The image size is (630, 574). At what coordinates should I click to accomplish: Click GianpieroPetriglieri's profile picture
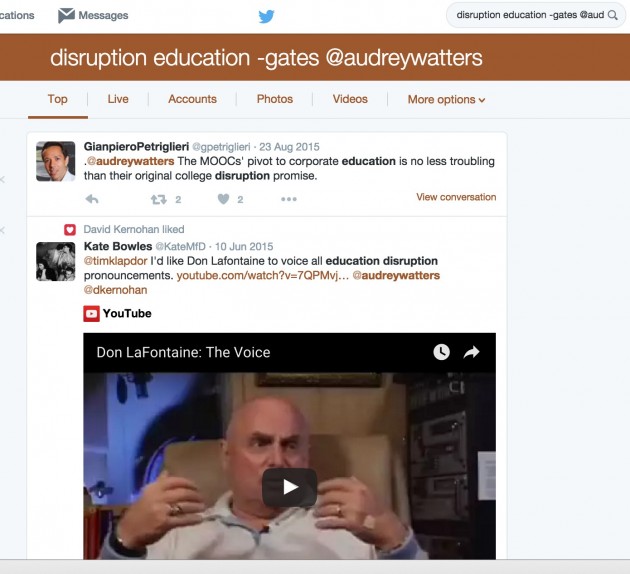coord(56,160)
